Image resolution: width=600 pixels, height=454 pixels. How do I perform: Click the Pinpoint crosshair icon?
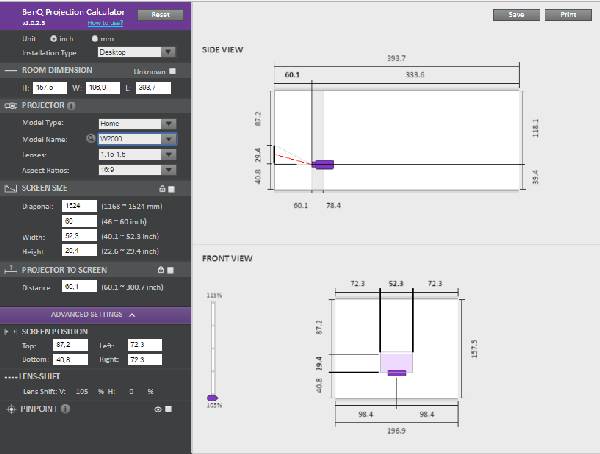pos(11,409)
